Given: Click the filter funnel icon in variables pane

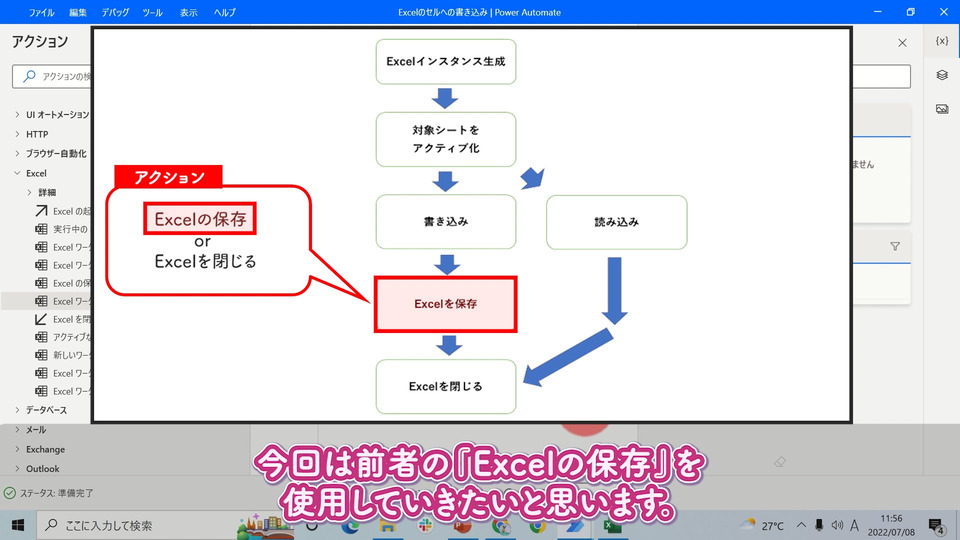Looking at the screenshot, I should click(894, 246).
